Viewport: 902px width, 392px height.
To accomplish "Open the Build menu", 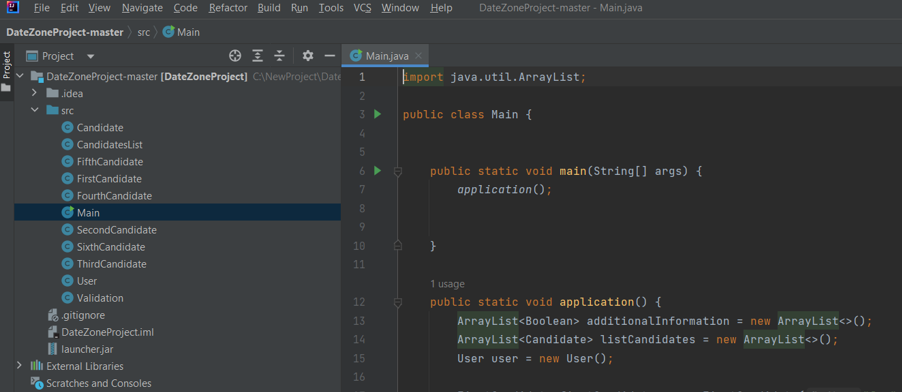I will coord(269,8).
